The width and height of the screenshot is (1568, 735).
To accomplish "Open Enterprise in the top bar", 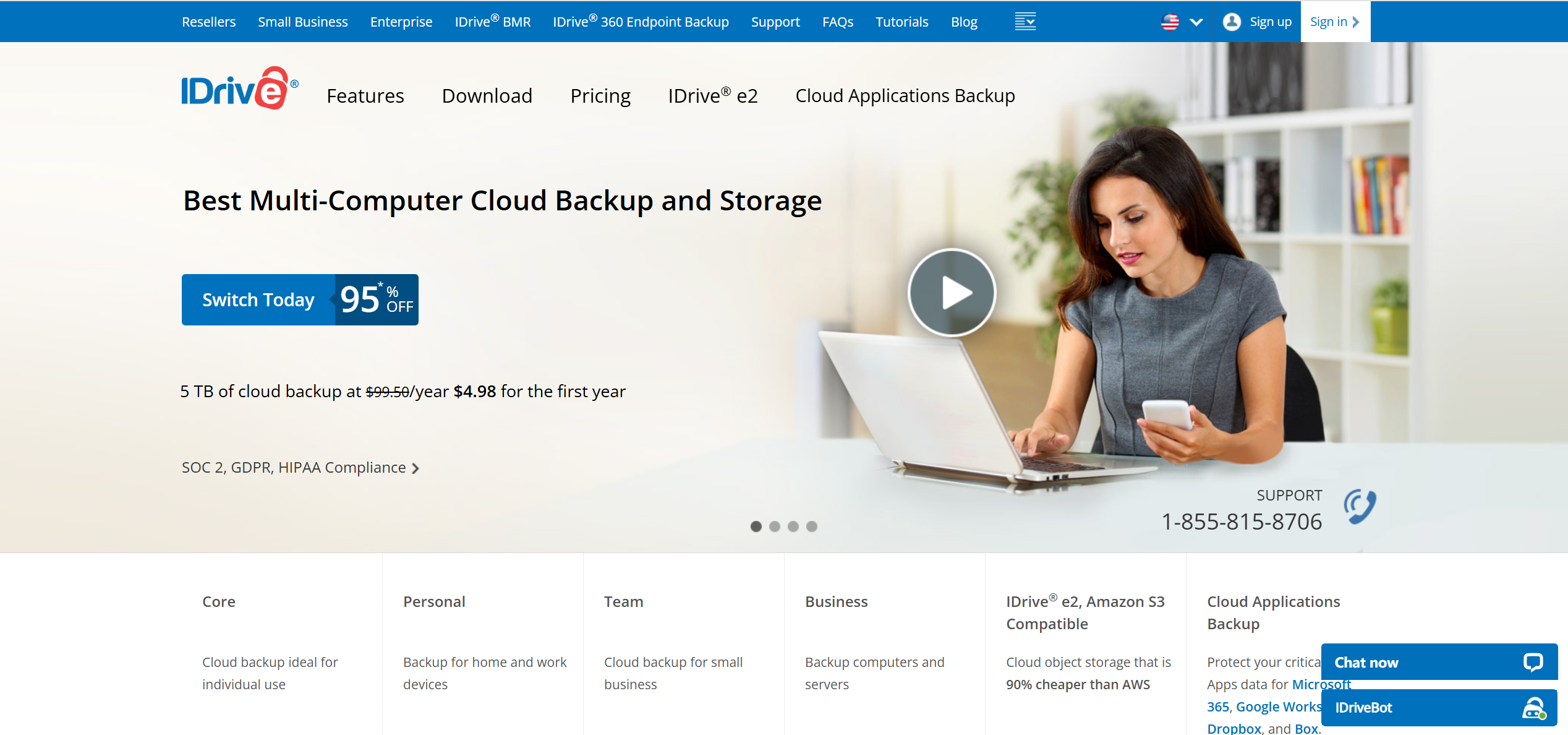I will point(401,22).
